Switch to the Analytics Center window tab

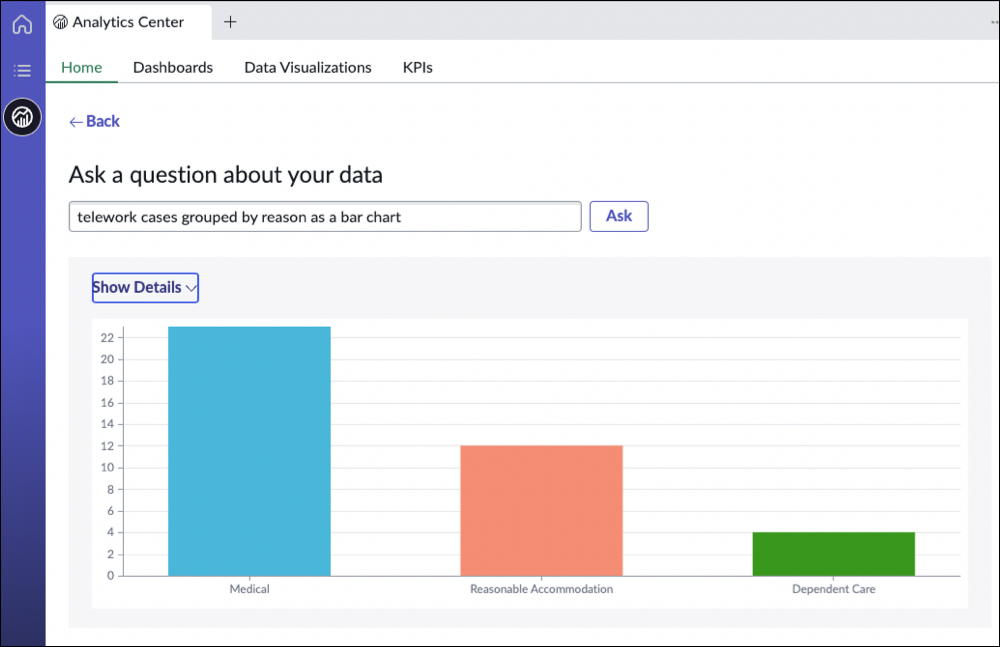point(128,22)
